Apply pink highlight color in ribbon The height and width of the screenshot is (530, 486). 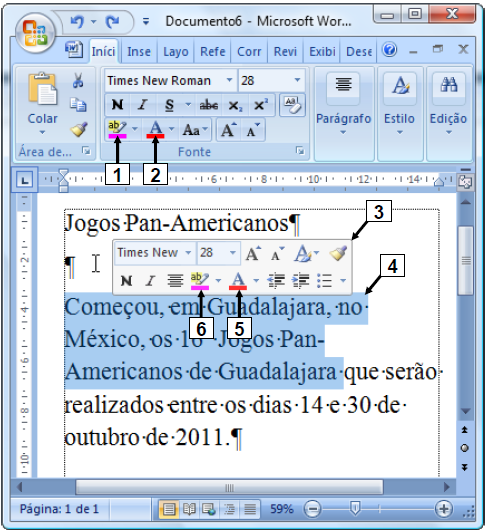tap(117, 129)
